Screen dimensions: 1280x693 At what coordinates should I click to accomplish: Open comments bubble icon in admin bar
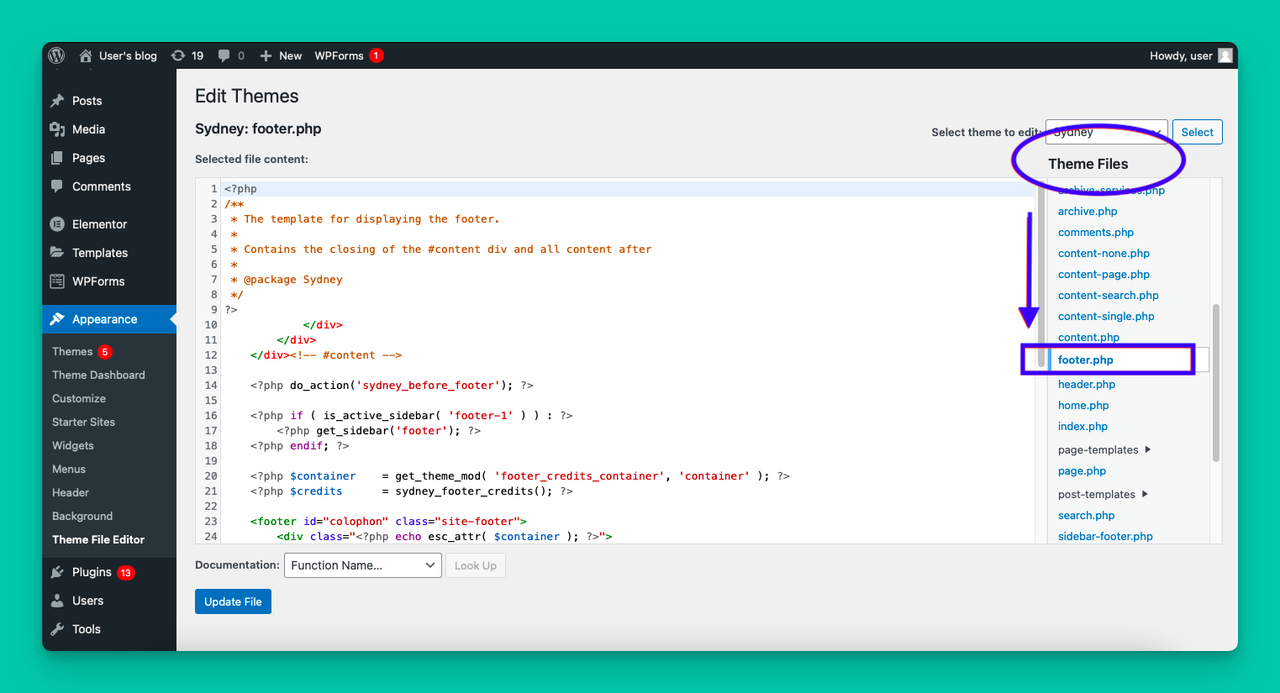pyautogui.click(x=224, y=56)
